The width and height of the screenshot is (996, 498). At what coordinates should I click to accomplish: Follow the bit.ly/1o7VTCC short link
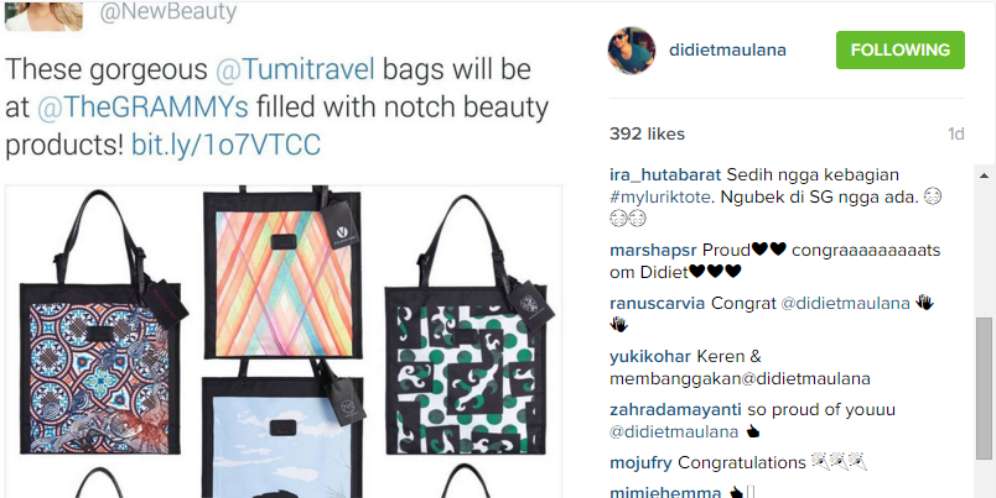coord(225,145)
